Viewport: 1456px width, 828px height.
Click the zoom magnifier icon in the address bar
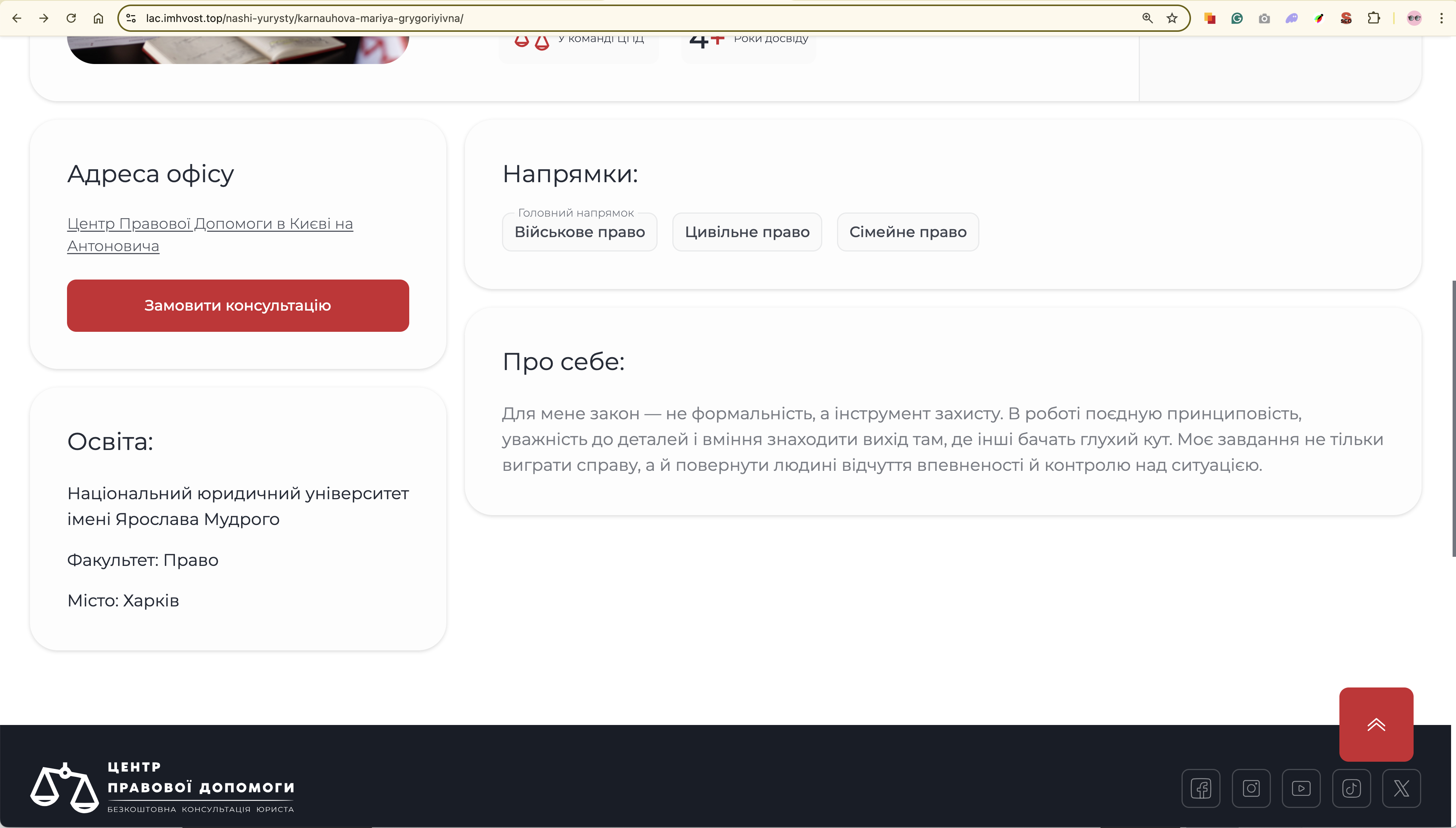[1147, 18]
